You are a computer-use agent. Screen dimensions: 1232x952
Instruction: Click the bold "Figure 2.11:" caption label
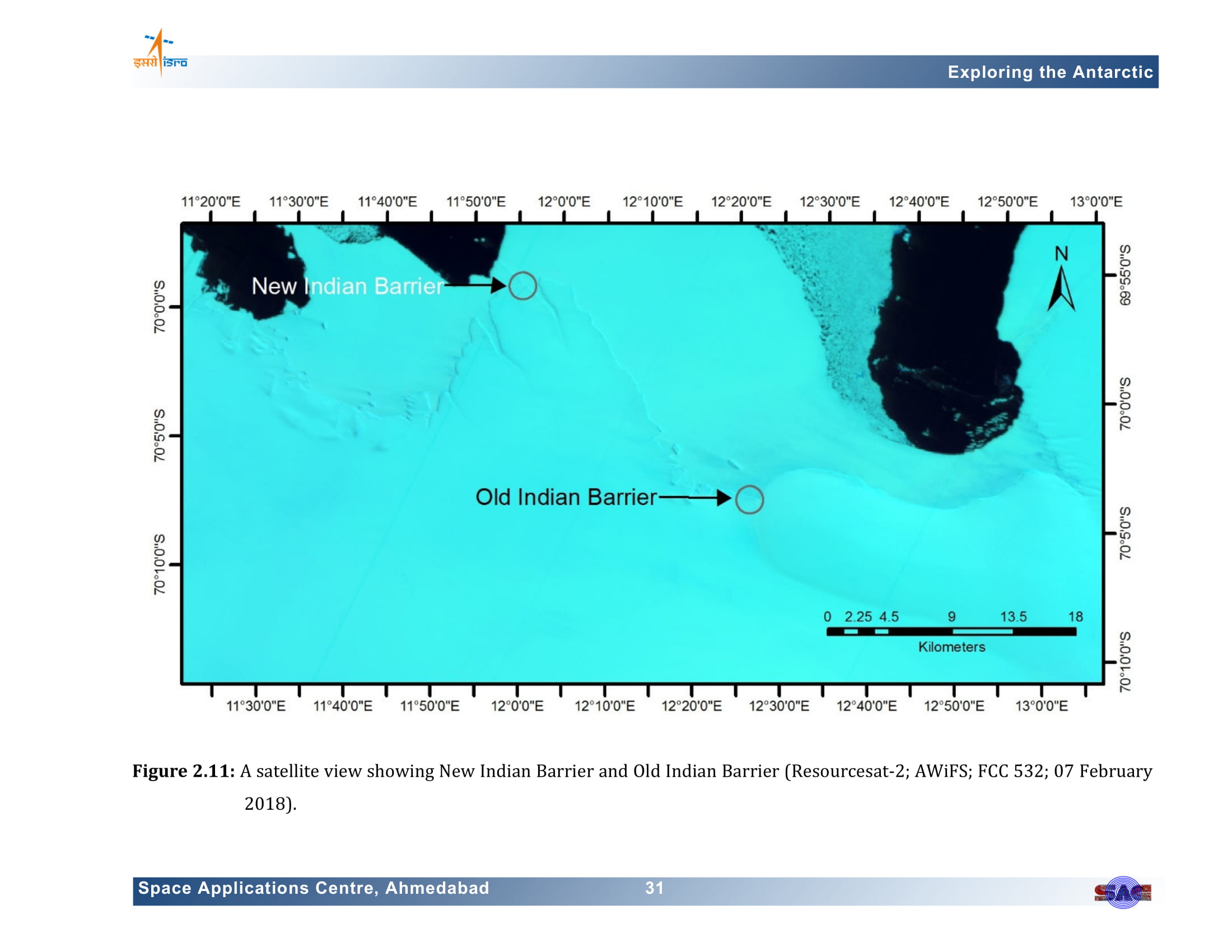tap(183, 771)
